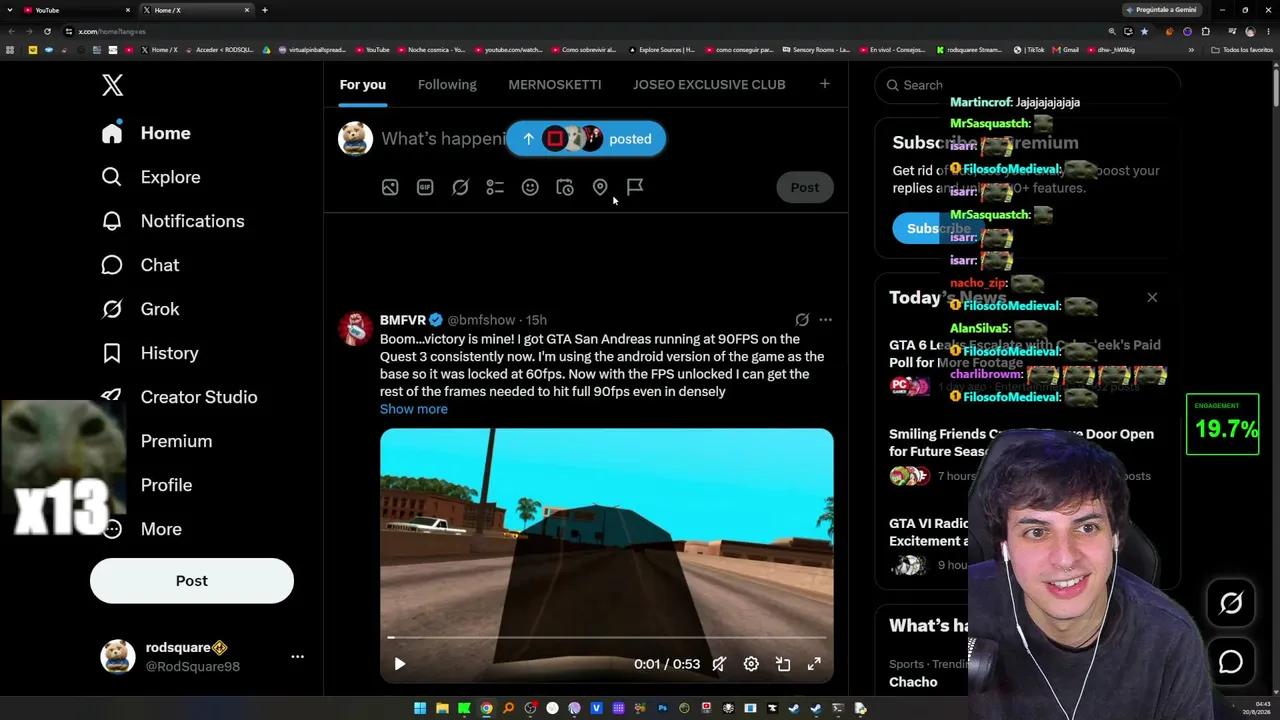Play the GTA San Andreas video
The width and height of the screenshot is (1280, 720).
click(x=400, y=664)
